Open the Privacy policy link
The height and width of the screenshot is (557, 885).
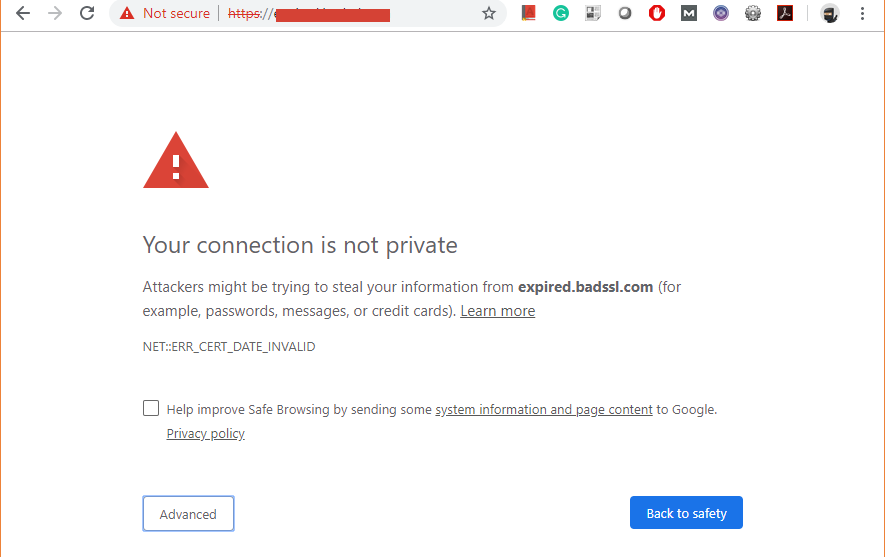point(205,434)
